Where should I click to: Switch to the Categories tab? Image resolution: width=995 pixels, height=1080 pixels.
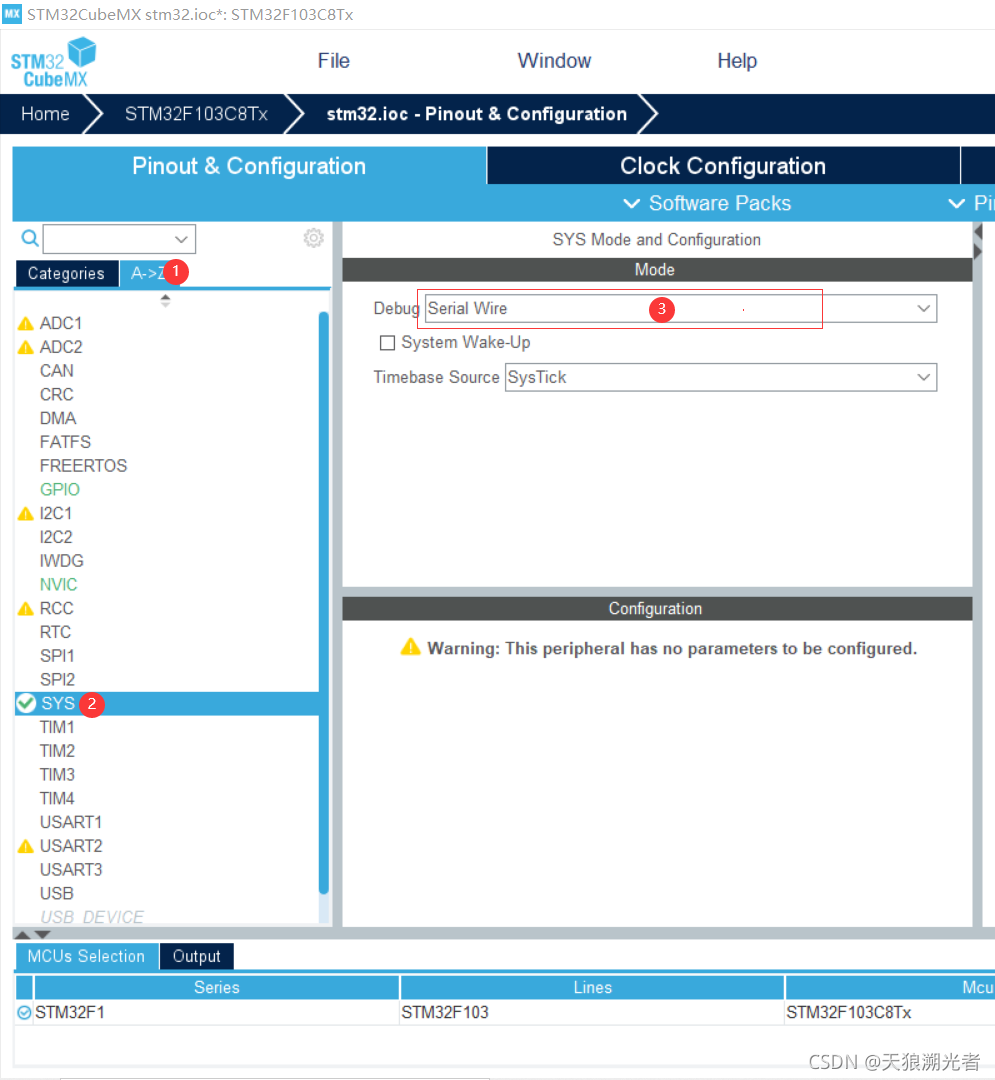66,273
